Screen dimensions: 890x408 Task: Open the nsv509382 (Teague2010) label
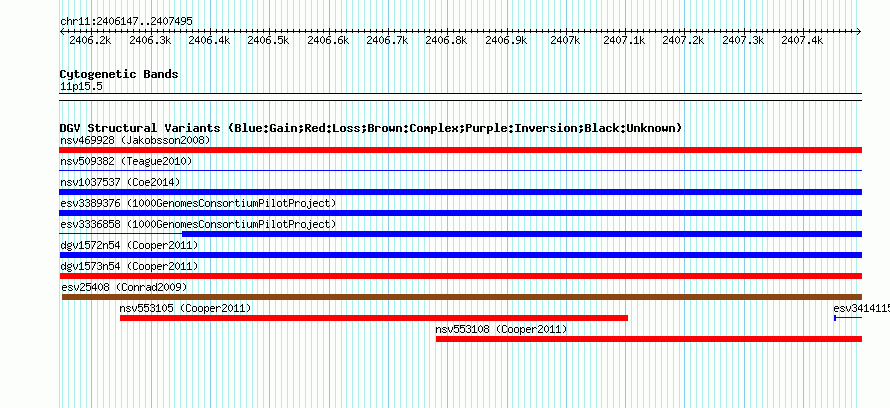[126, 161]
